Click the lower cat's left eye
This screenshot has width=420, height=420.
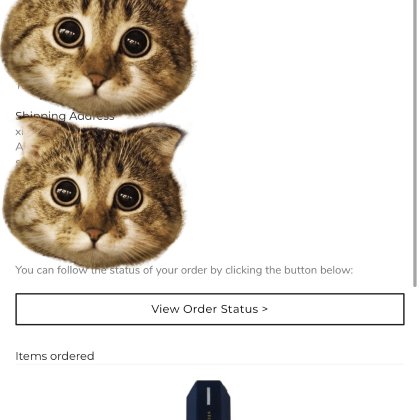point(65,192)
